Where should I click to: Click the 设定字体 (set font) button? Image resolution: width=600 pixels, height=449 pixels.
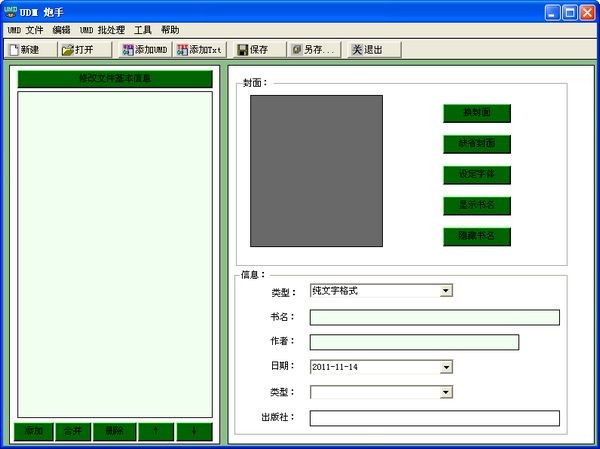[477, 175]
